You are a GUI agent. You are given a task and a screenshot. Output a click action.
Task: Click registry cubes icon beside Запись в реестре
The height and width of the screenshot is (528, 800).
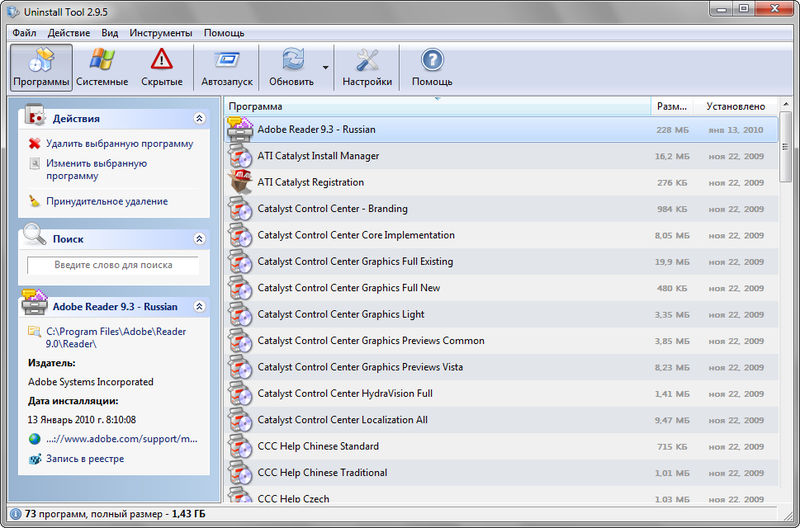click(34, 459)
